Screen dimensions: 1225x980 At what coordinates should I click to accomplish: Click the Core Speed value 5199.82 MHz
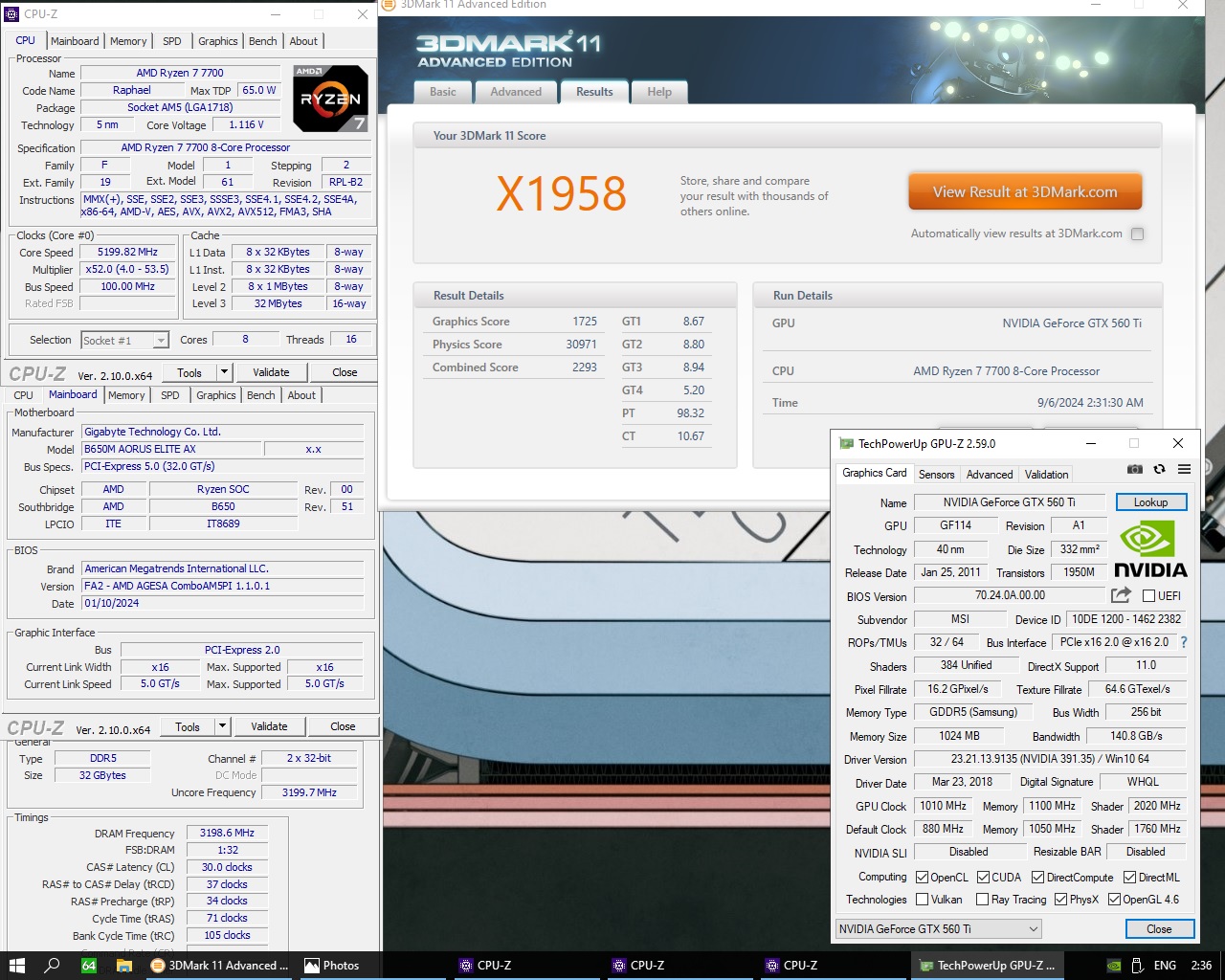coord(128,253)
